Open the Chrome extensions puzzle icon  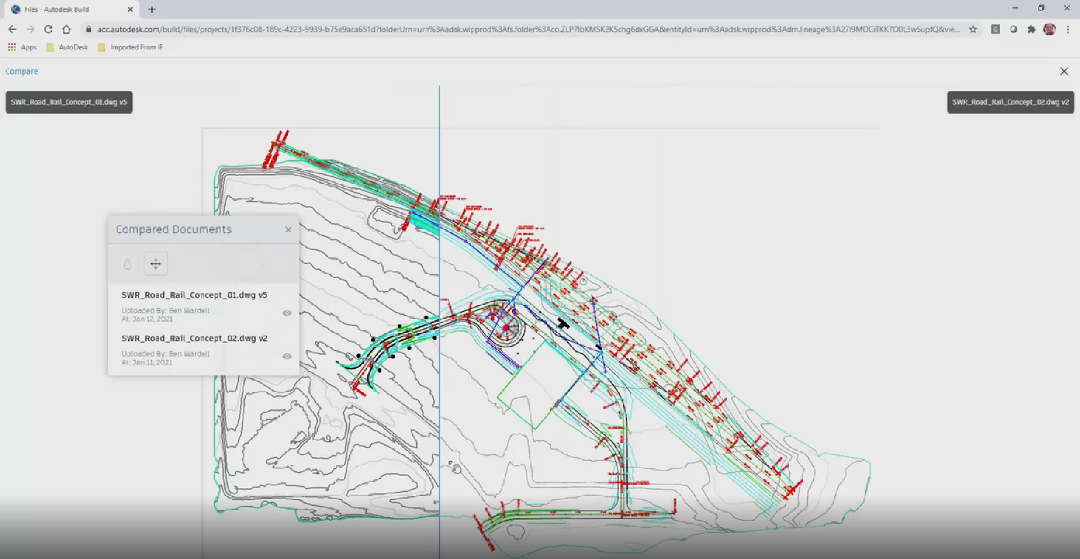click(1031, 29)
